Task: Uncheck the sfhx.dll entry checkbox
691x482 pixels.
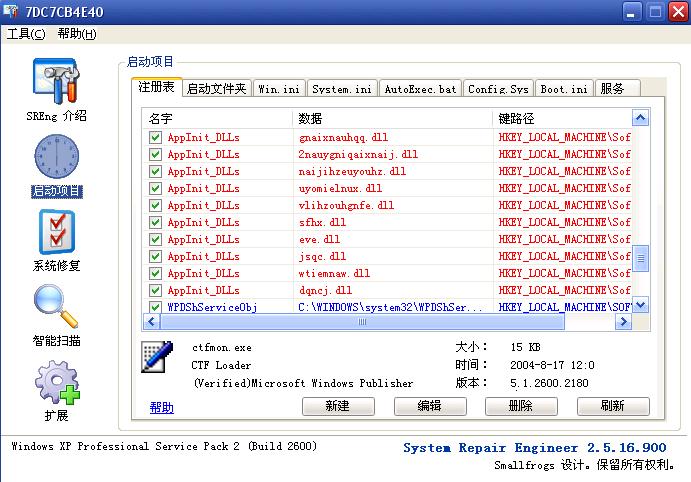Action: 155,222
